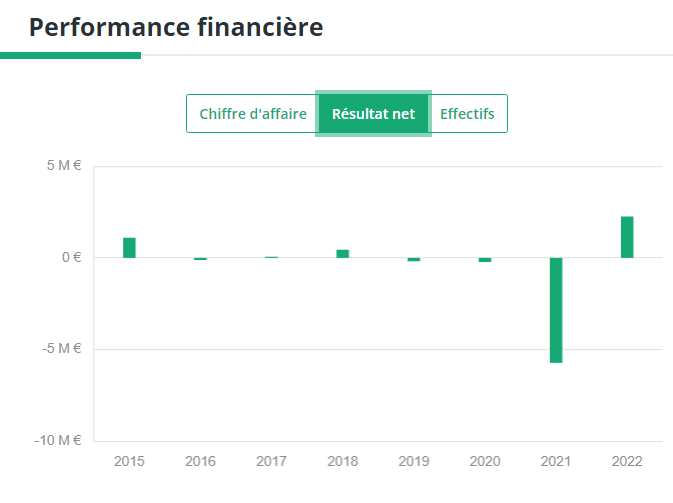Select the large negative 2021 bar
Image resolution: width=673 pixels, height=503 pixels.
pos(556,310)
